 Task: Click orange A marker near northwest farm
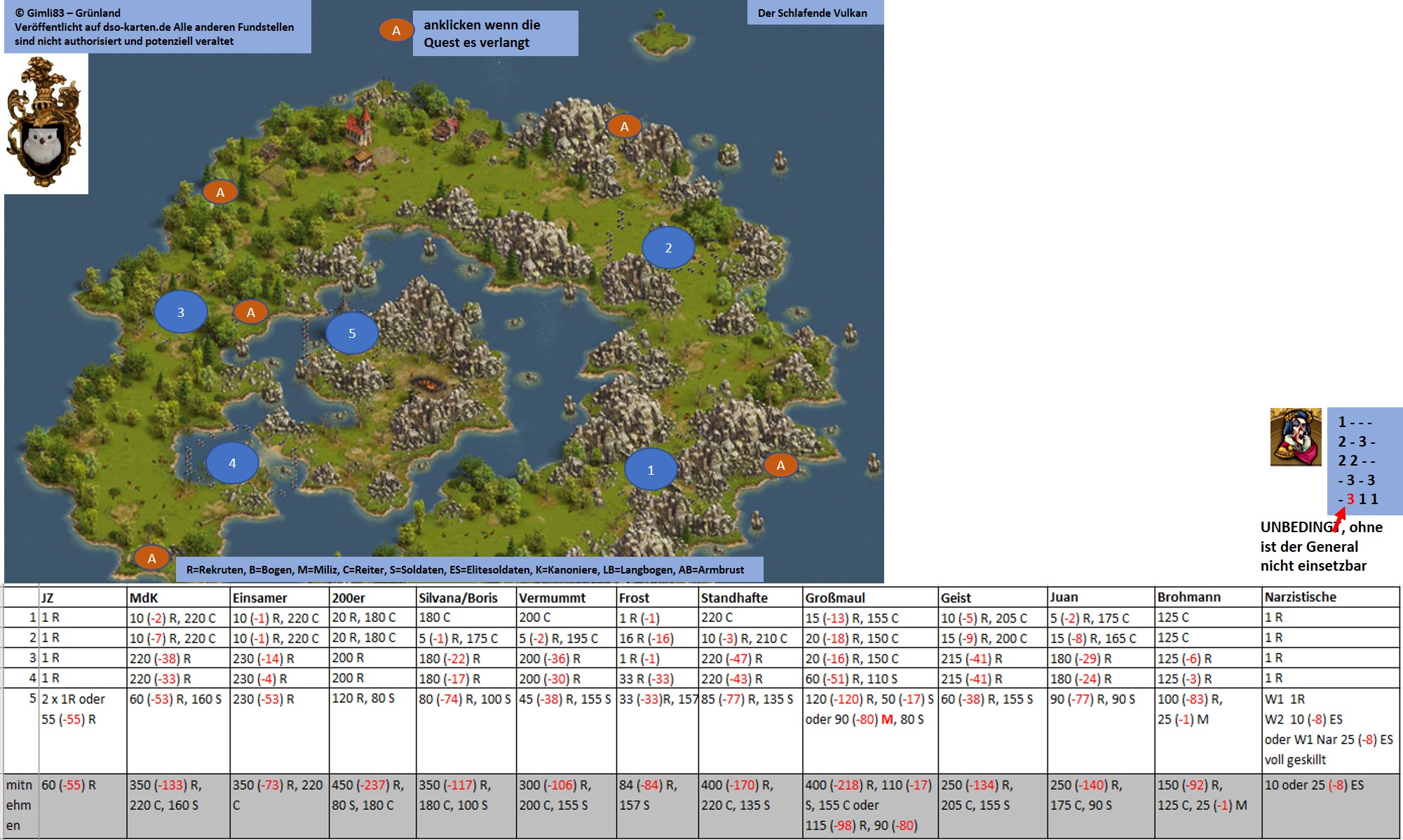(x=220, y=192)
